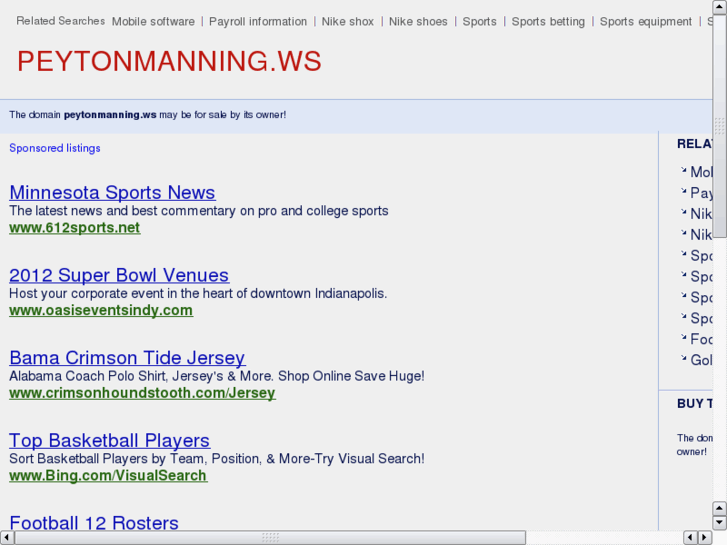The image size is (727, 545).
Task: Click 'Sort Basketball Players by Team' description
Action: (217, 459)
